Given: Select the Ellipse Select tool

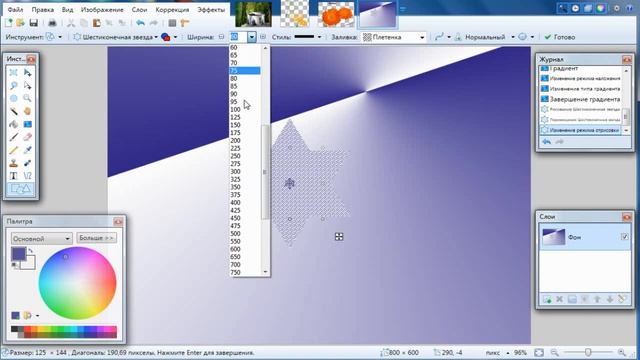Looking at the screenshot, I should coord(14,98).
